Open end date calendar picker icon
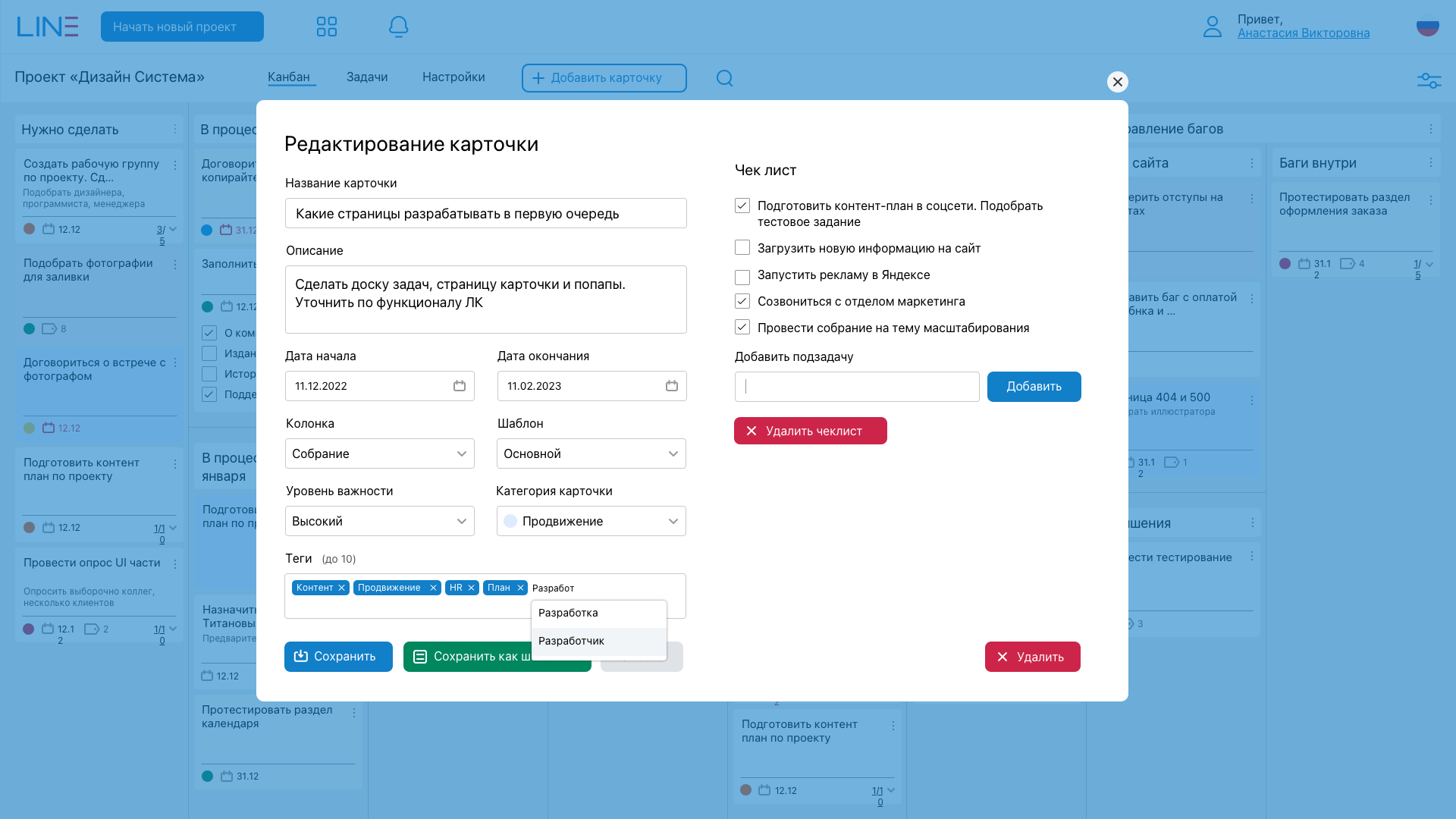The image size is (1456, 819). [x=672, y=386]
